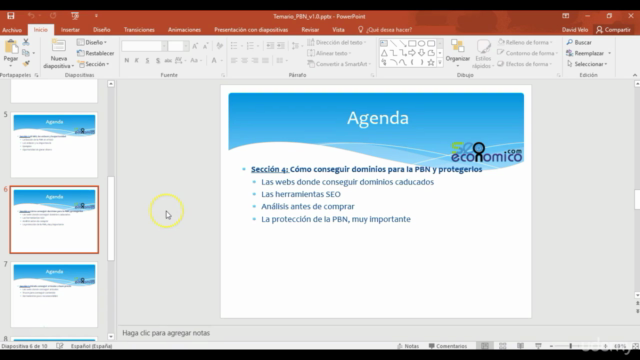
Task: Switch to Transiciones ribbon tab
Action: click(139, 30)
